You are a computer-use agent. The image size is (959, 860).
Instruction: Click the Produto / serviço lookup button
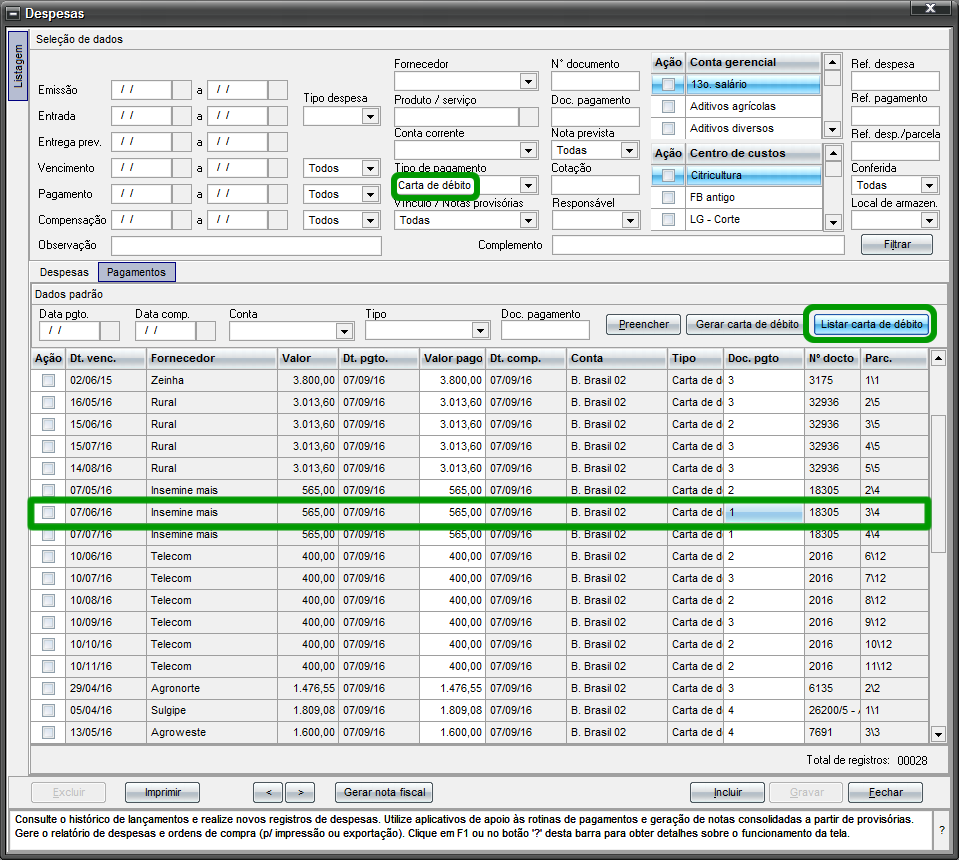[x=528, y=116]
